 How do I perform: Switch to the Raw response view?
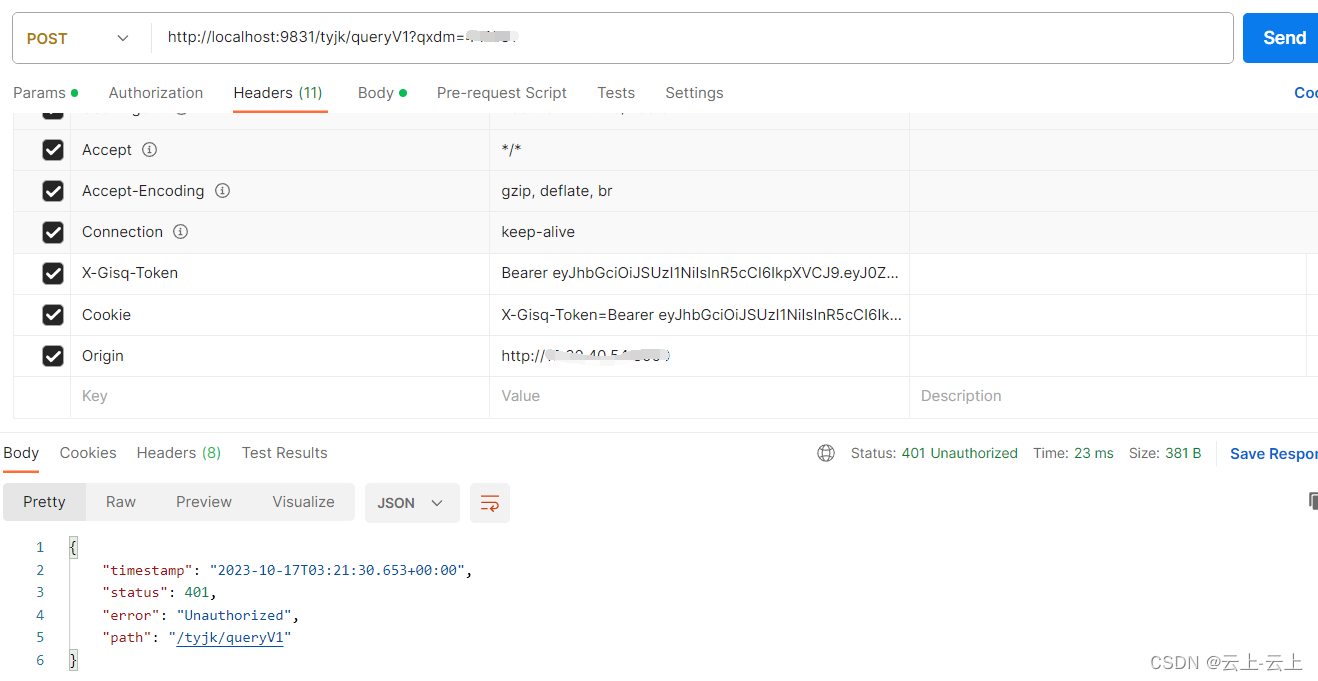coord(120,502)
